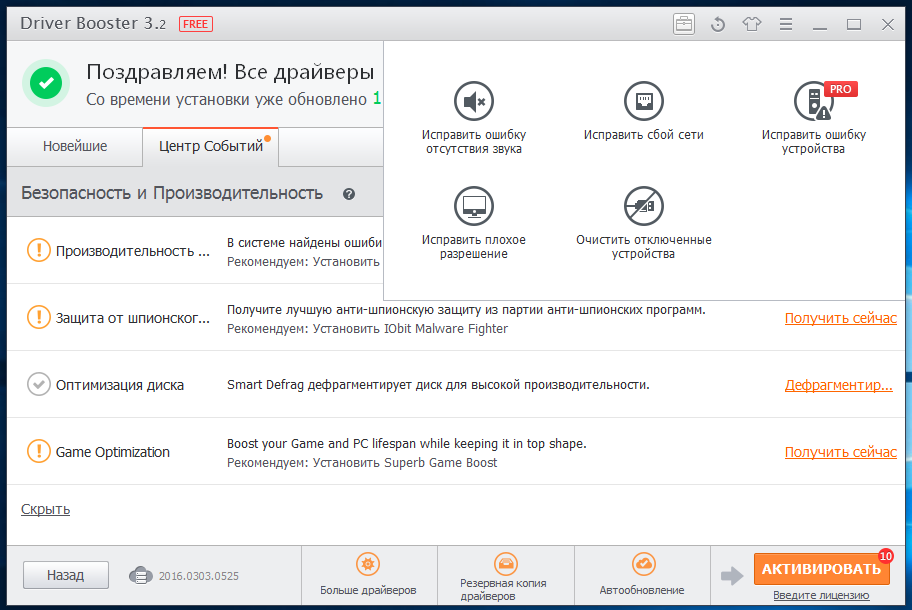Open 'Автообновление' cloud icon
Viewport: 912px width, 610px height.
coord(643,563)
